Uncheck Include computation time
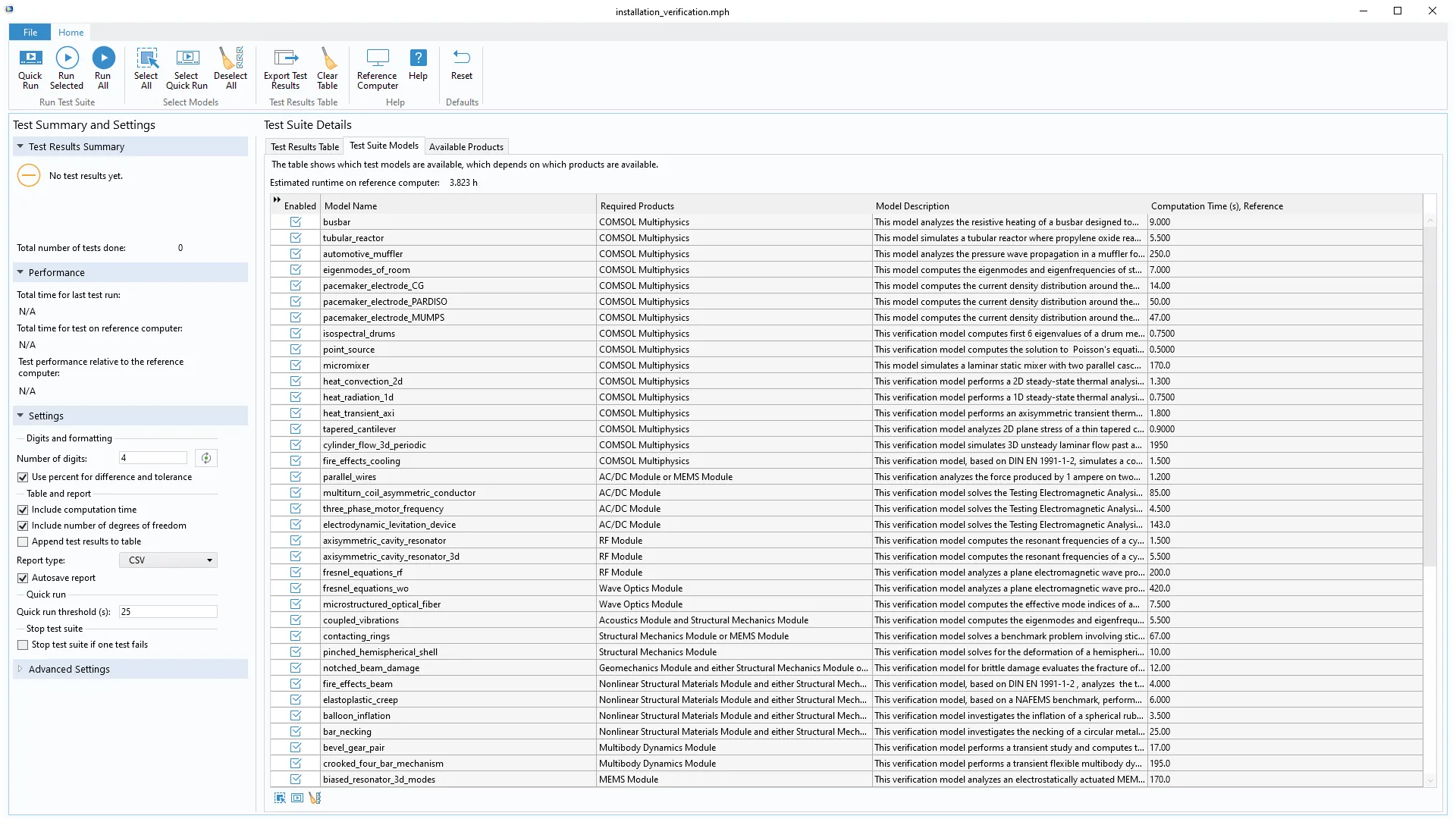The height and width of the screenshot is (819, 1456). [23, 510]
